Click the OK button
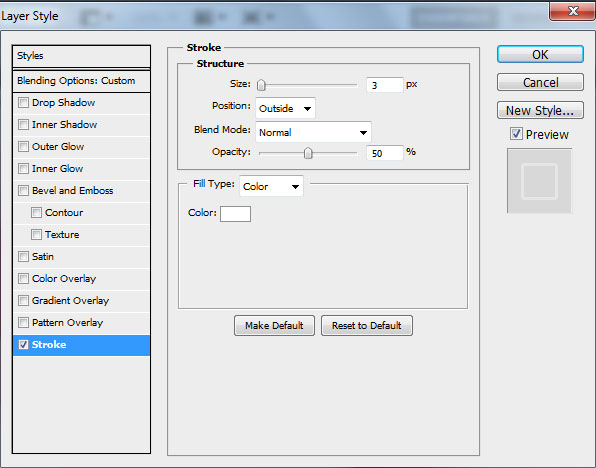 (x=540, y=54)
